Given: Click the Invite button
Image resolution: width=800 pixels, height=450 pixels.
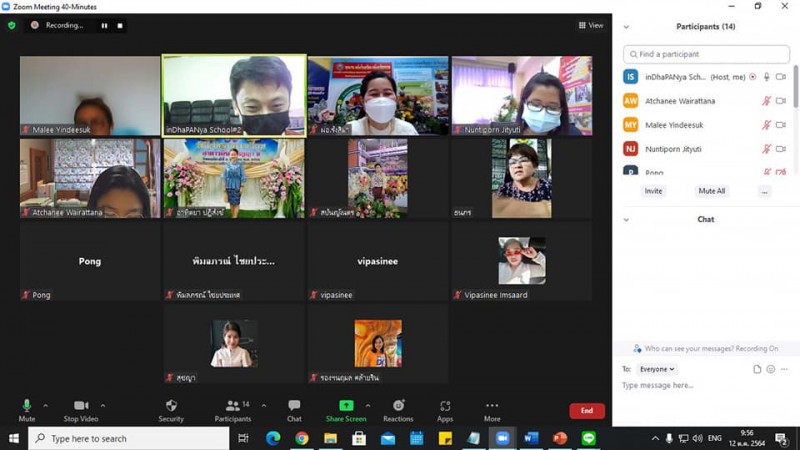Looking at the screenshot, I should point(653,191).
